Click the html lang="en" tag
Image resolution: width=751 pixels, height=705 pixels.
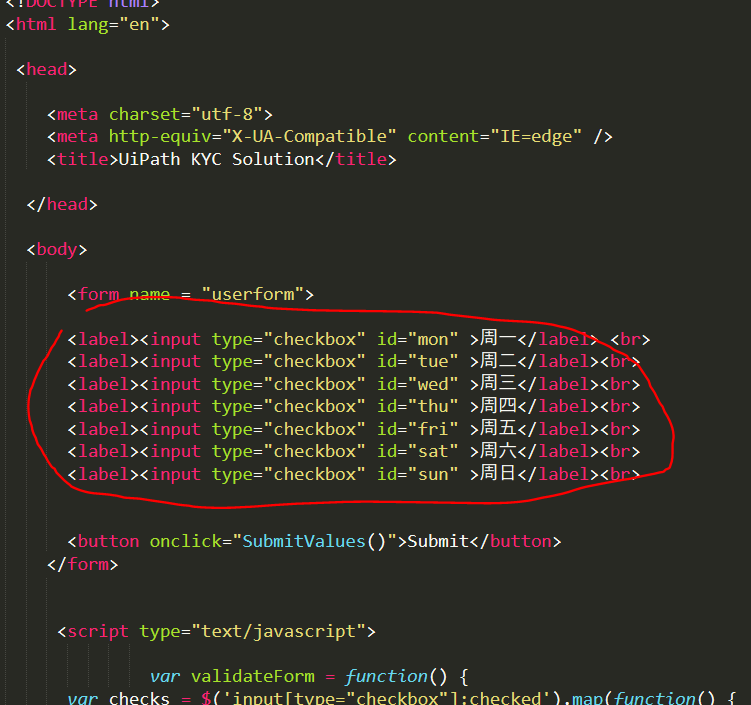click(88, 24)
